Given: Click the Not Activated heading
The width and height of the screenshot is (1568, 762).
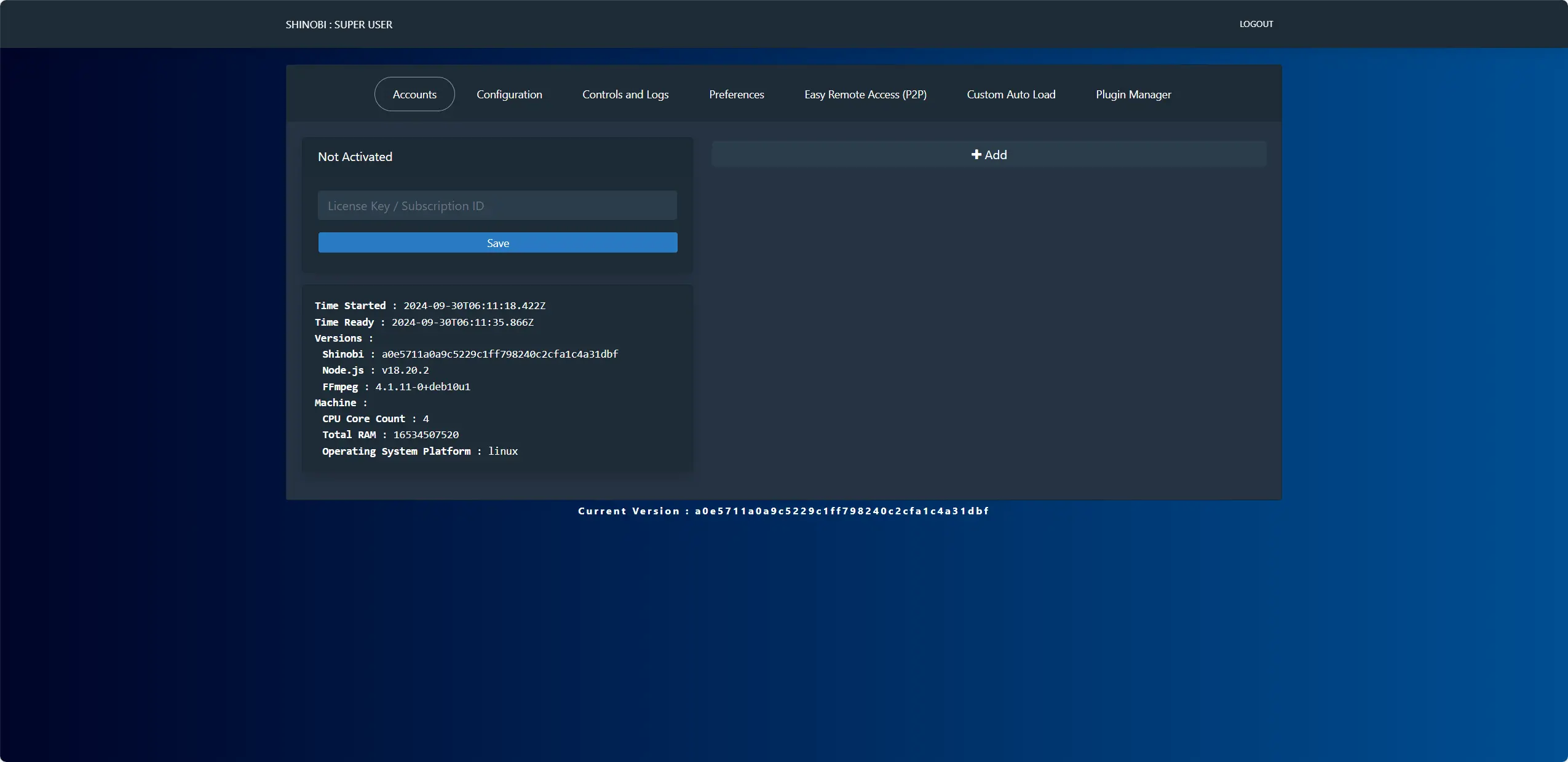Looking at the screenshot, I should click(x=355, y=157).
